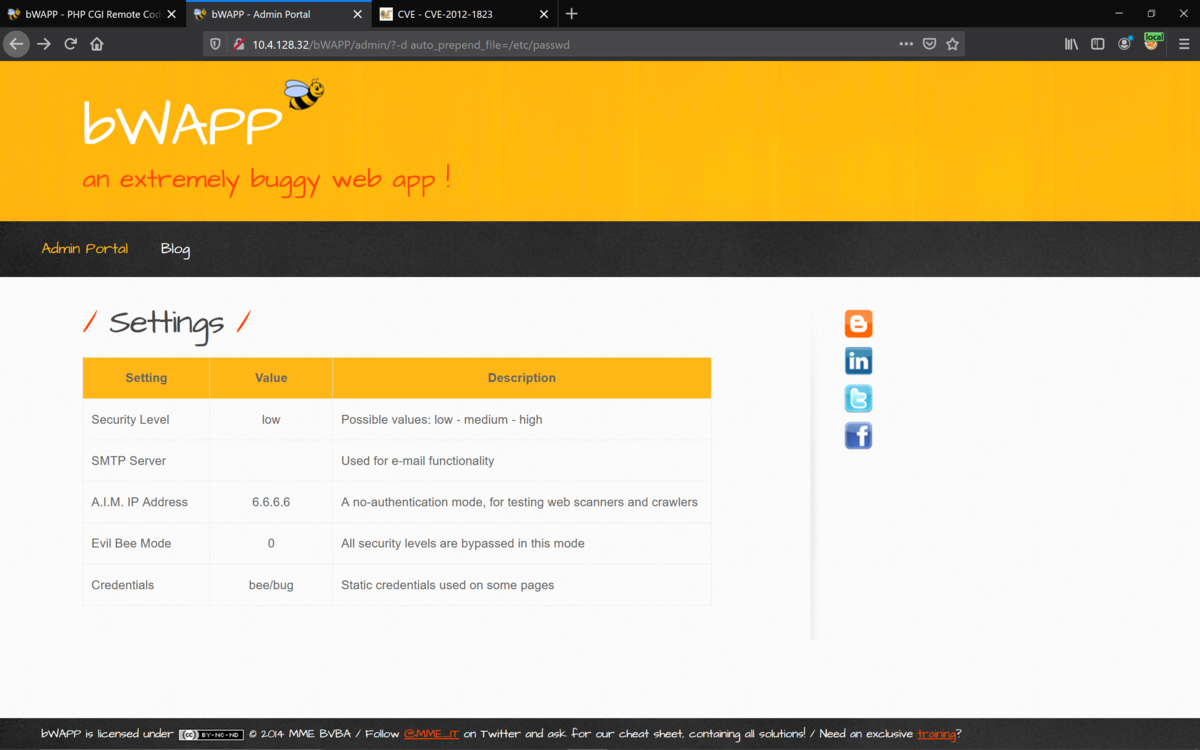Click 'an extremely buggy web app' tagline
1200x750 pixels.
[x=266, y=180]
